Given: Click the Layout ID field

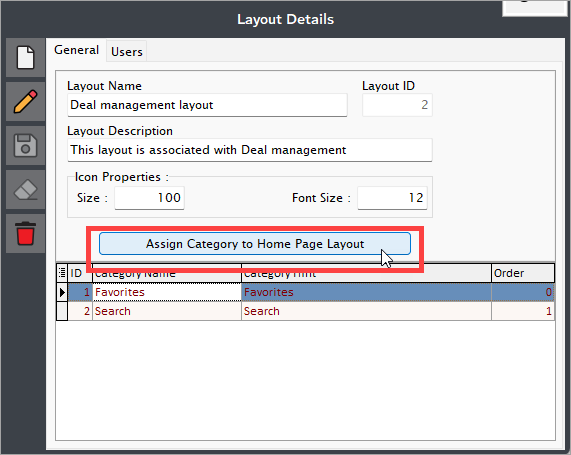Looking at the screenshot, I should pyautogui.click(x=397, y=105).
